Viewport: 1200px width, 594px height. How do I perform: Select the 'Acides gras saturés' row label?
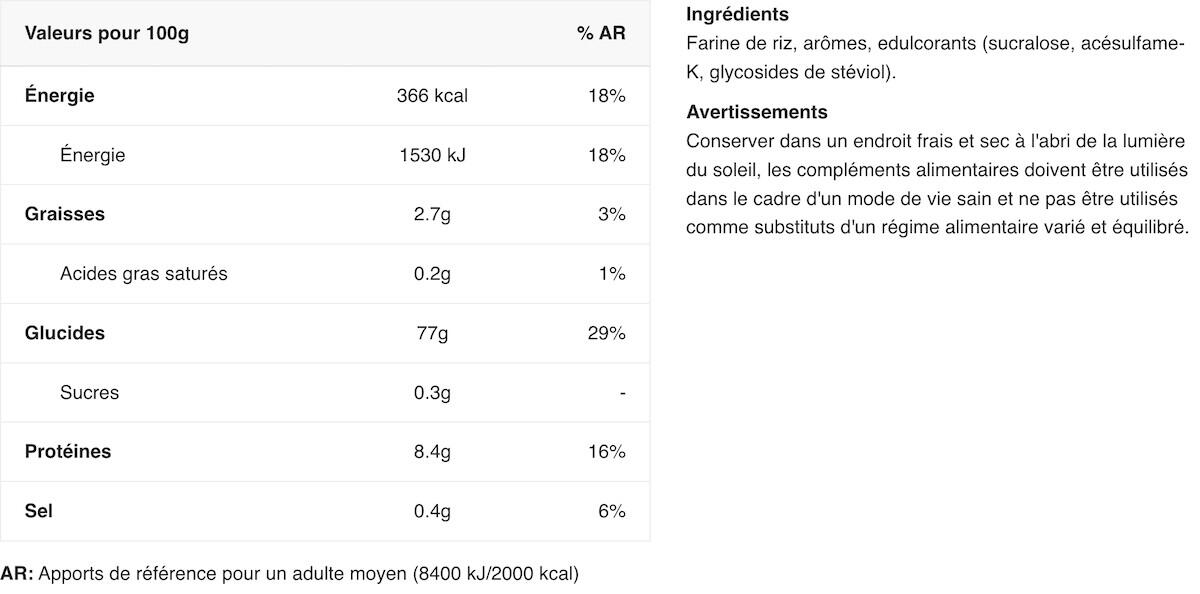pyautogui.click(x=144, y=273)
